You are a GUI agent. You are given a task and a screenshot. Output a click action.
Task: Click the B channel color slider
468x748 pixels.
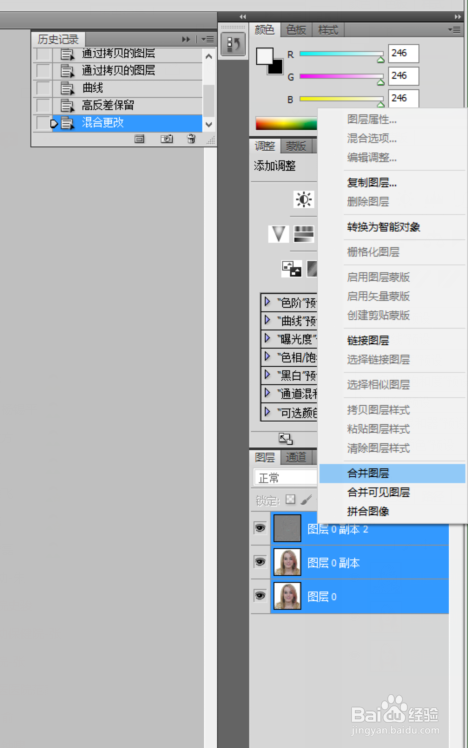coord(342,99)
